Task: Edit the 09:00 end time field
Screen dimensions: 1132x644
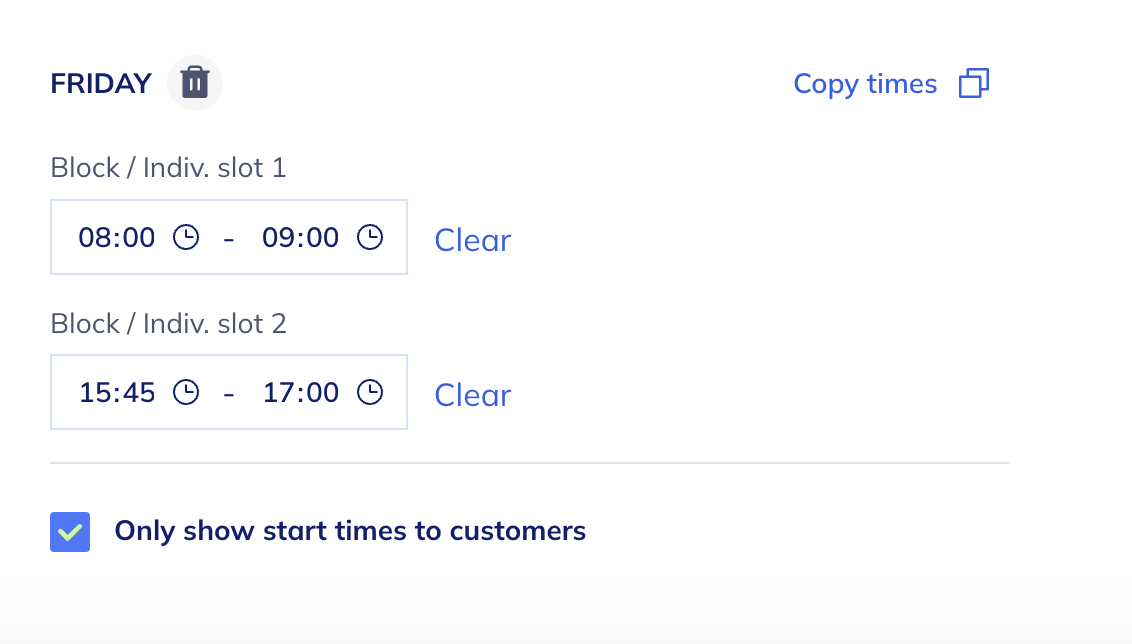Action: (300, 238)
